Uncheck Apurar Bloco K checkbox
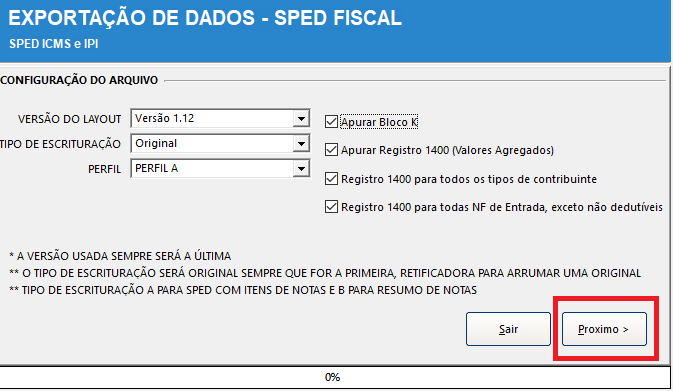Viewport: 673px width, 391px height. [x=331, y=122]
